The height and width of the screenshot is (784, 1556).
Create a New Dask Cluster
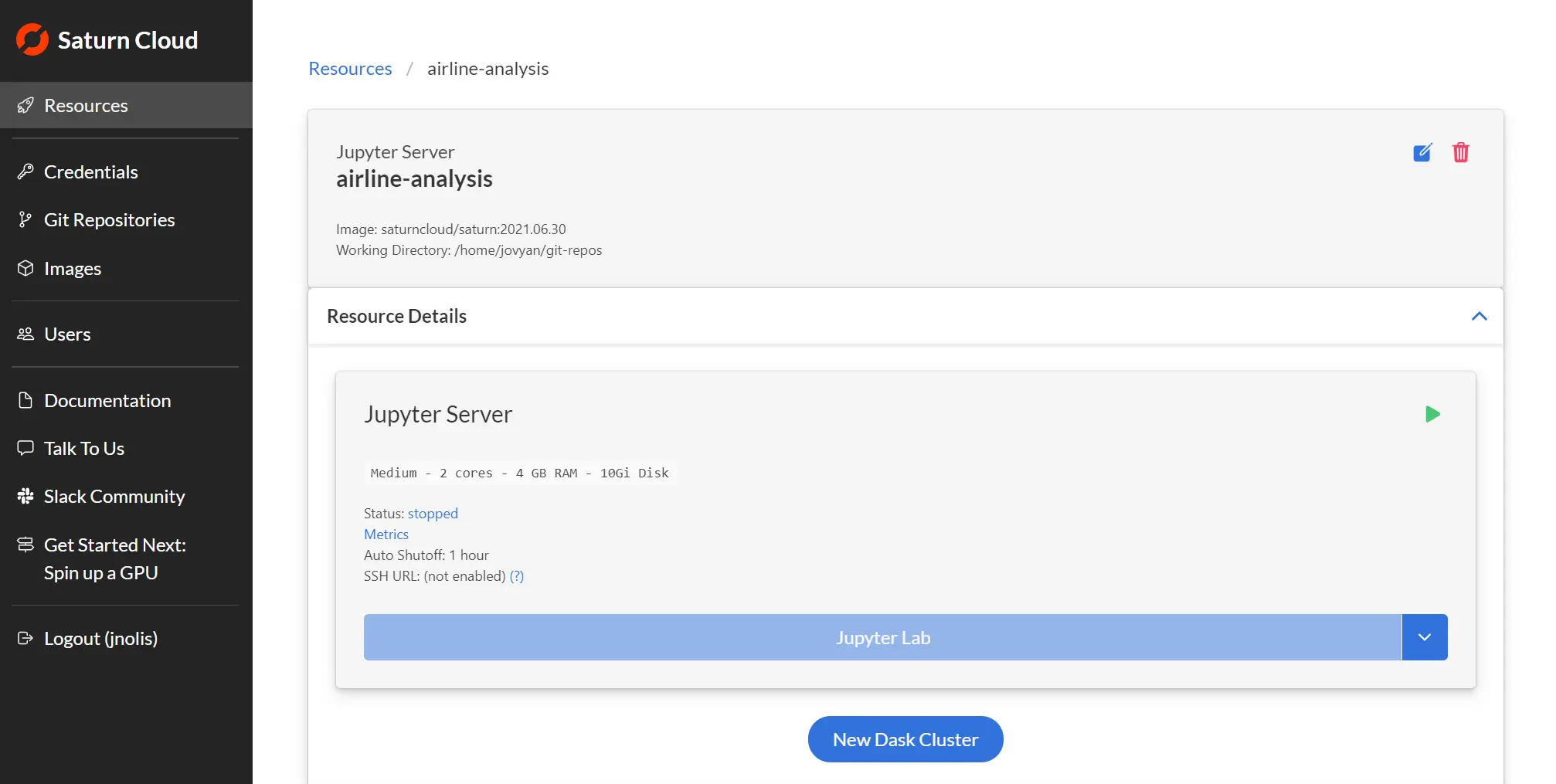[905, 739]
